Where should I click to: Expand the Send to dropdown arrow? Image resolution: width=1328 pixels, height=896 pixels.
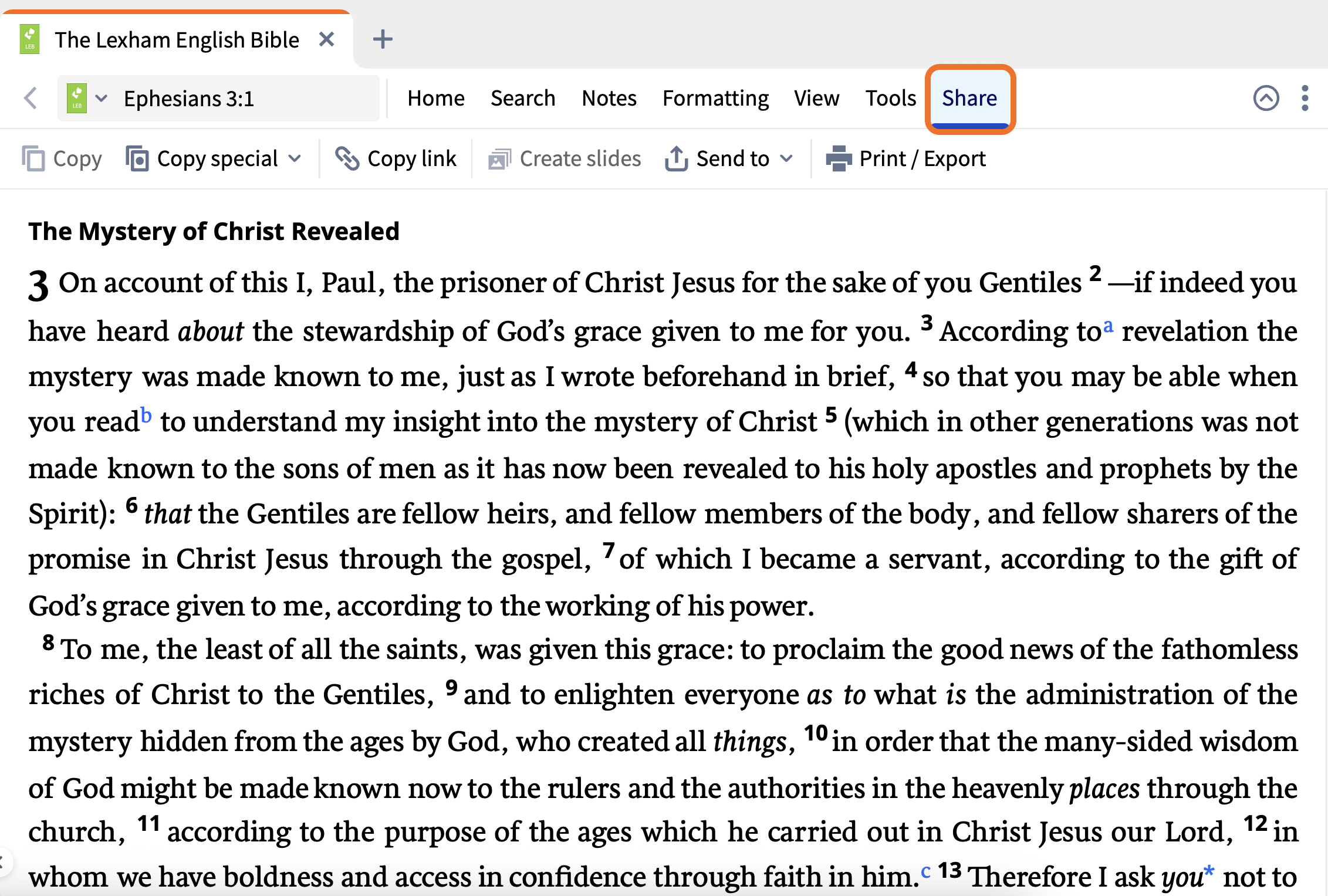tap(787, 158)
